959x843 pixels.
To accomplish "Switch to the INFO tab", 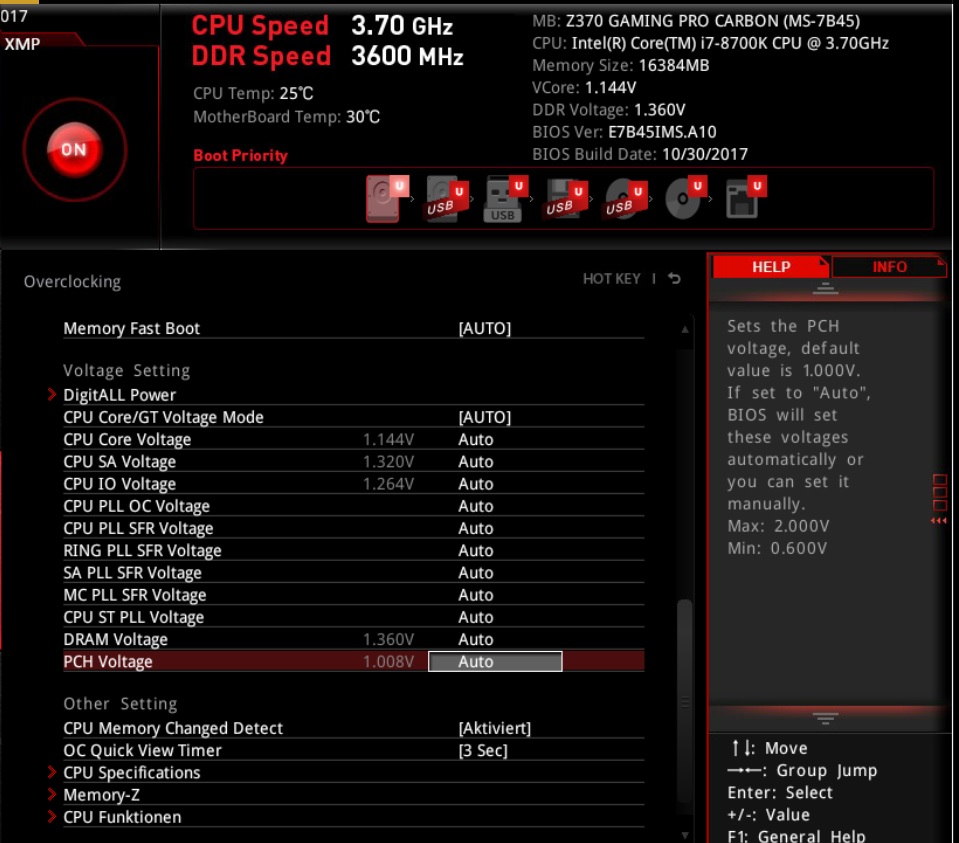I will click(889, 267).
